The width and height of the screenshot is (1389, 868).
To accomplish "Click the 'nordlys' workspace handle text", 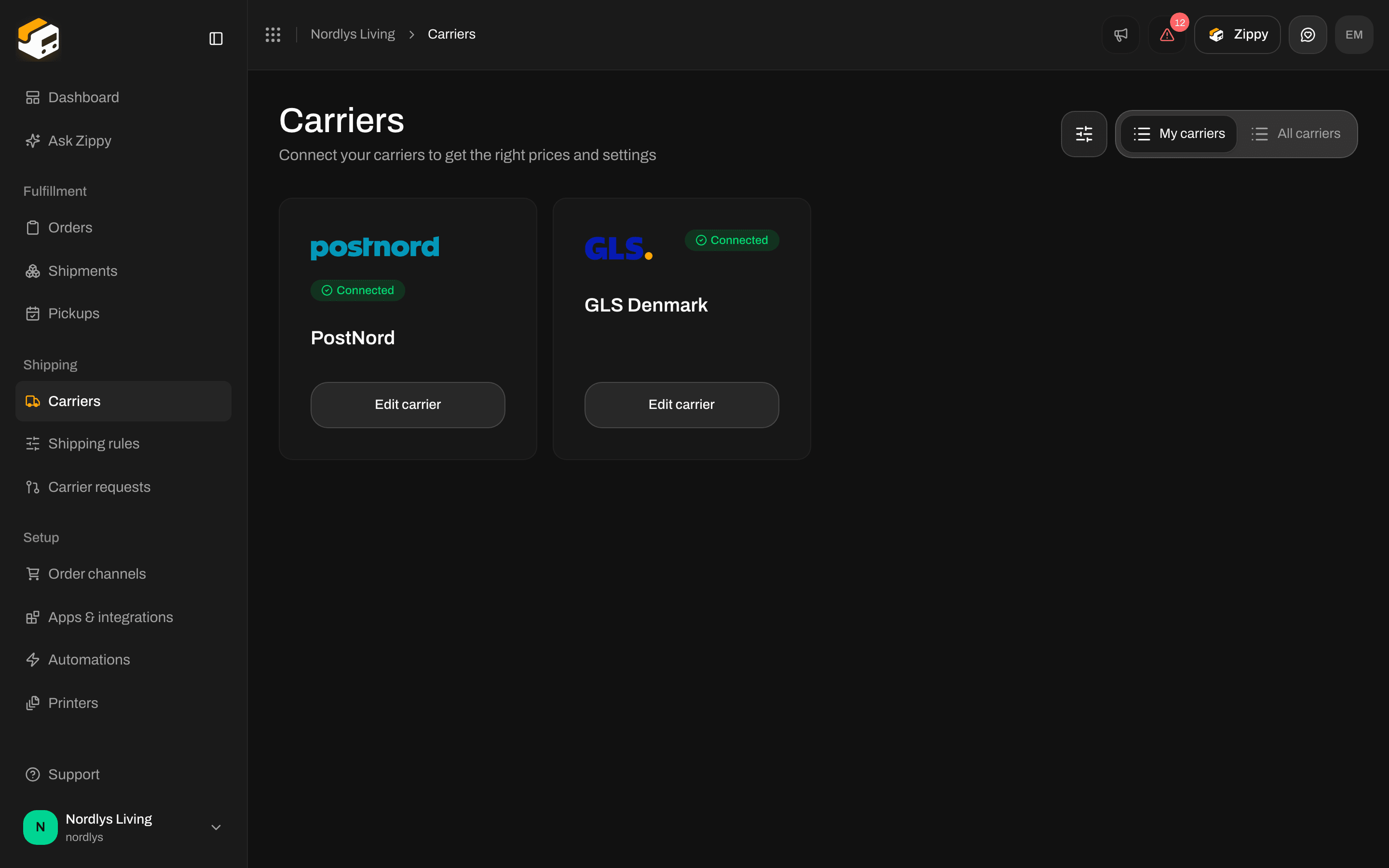I will (x=84, y=837).
